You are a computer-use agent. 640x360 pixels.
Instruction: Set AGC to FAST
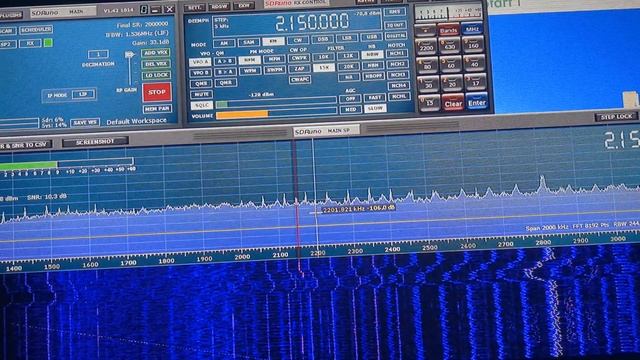[x=374, y=98]
